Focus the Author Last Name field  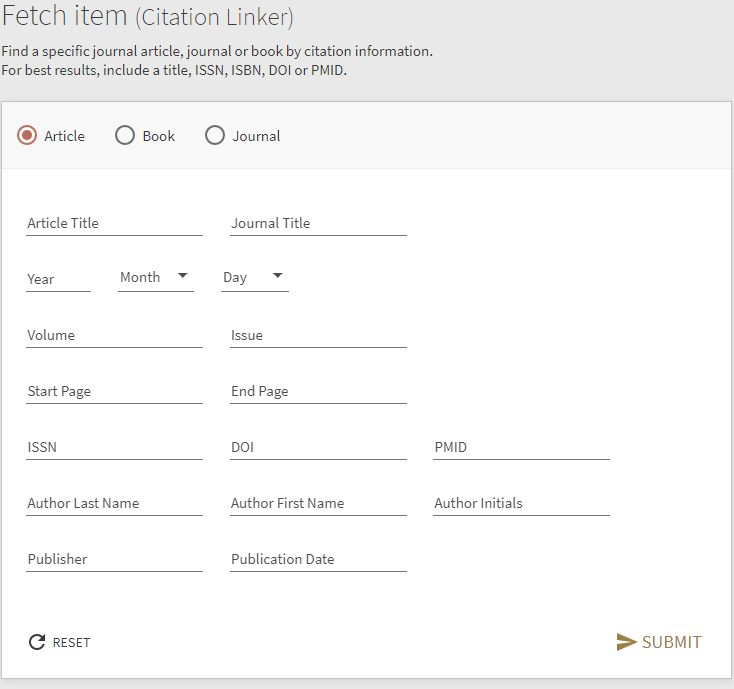pos(114,504)
